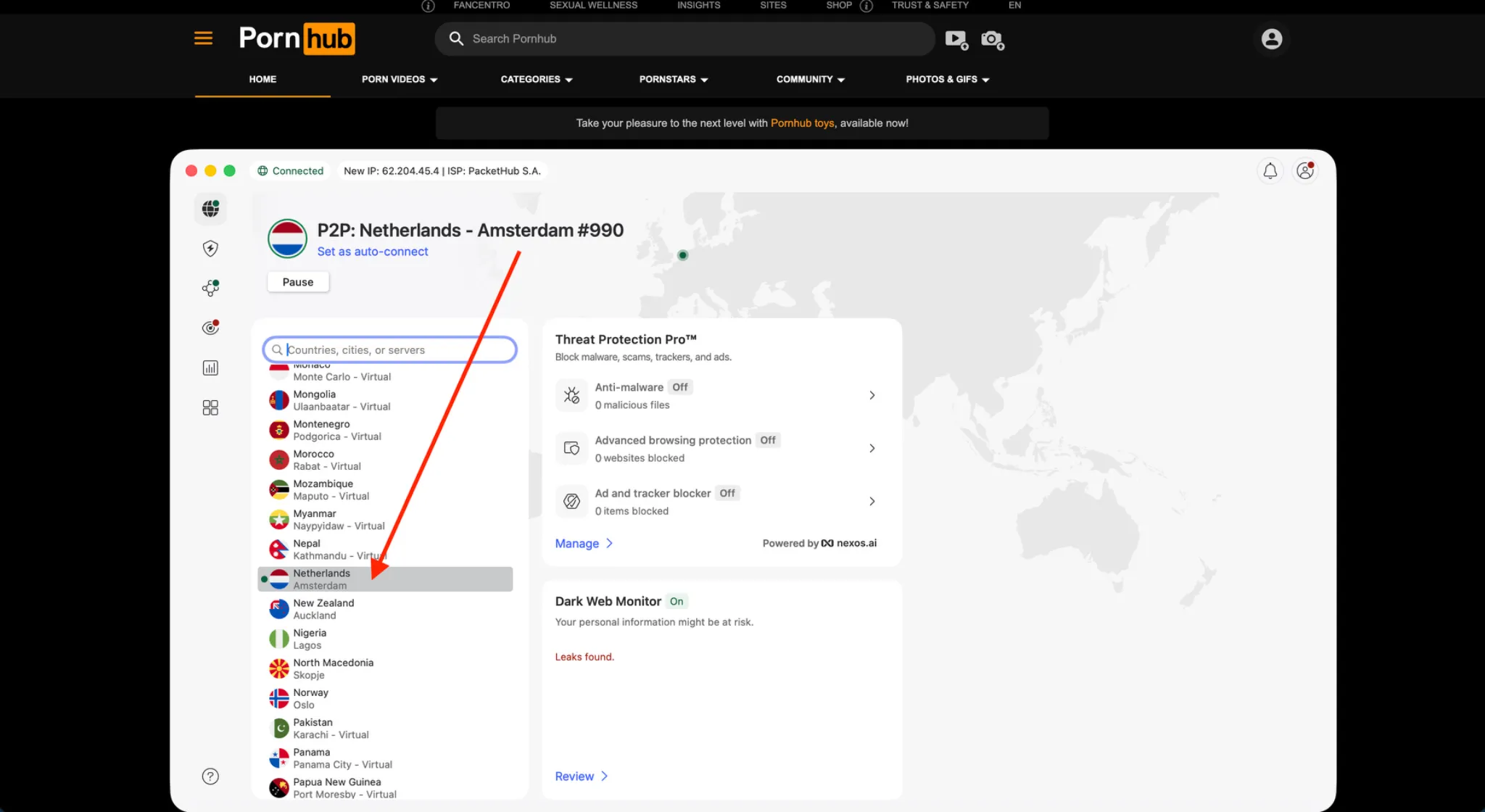Click the Set as auto-connect link

coord(373,252)
